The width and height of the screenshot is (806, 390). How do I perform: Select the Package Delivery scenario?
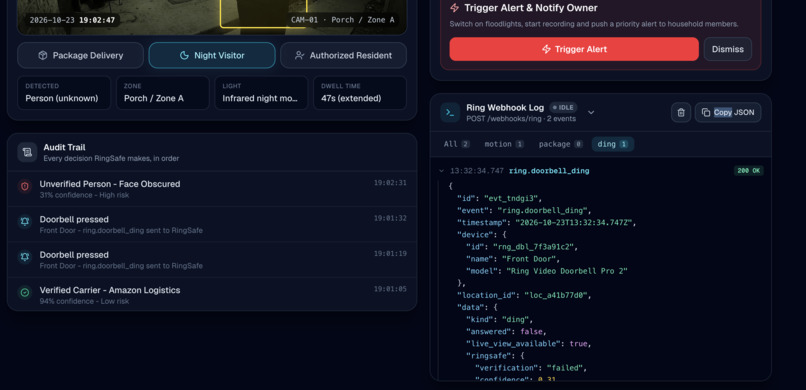[80, 55]
